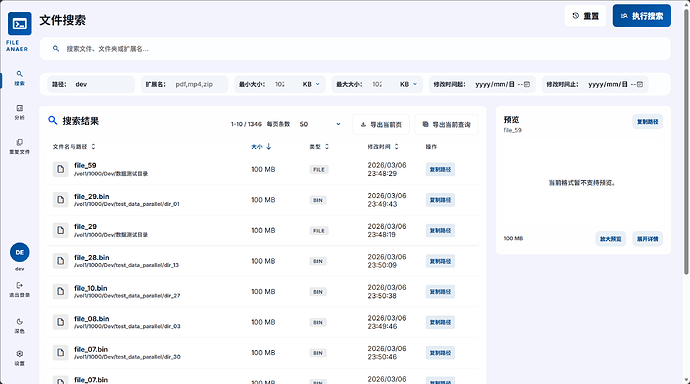Viewport: 690px width, 384px height.
Task: Copy path for file_08.bin row
Action: 440,322
